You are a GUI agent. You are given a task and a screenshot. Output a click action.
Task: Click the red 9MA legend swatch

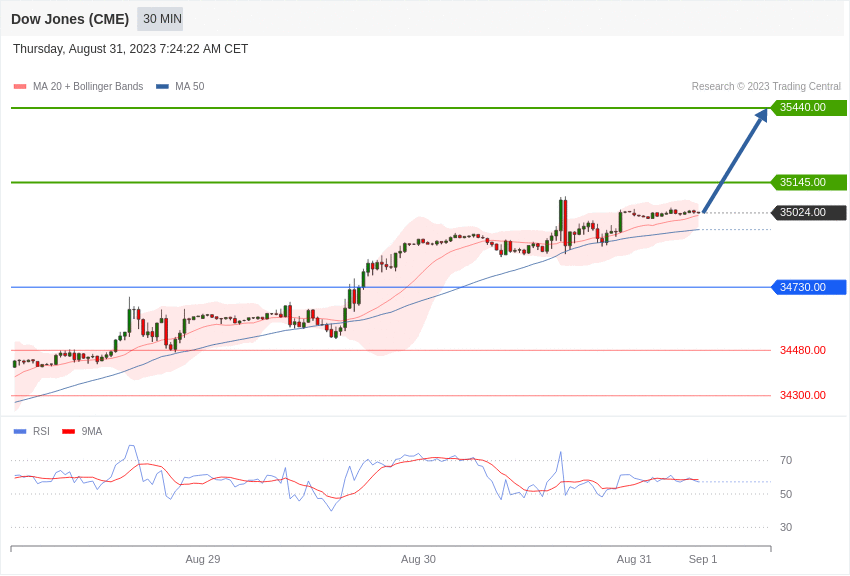pyautogui.click(x=69, y=431)
